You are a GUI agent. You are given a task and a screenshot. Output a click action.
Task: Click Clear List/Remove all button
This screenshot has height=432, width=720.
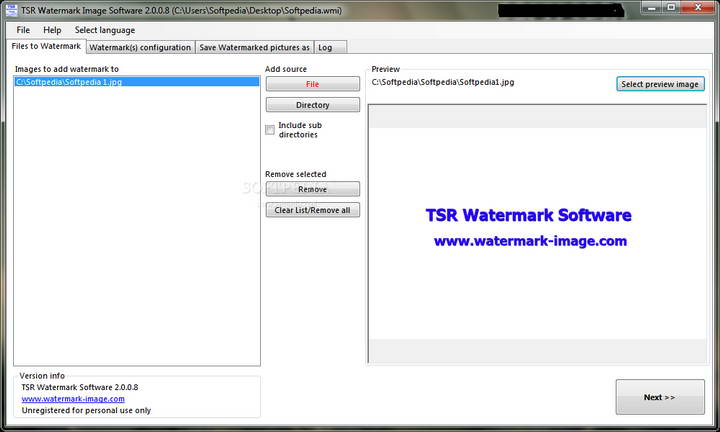(x=313, y=210)
